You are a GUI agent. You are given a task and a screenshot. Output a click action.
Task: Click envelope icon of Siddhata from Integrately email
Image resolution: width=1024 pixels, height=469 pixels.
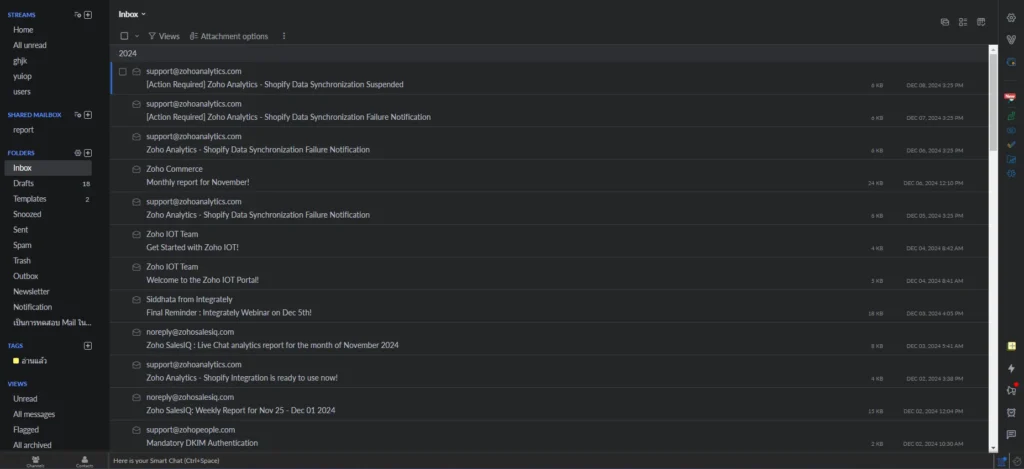coord(136,300)
